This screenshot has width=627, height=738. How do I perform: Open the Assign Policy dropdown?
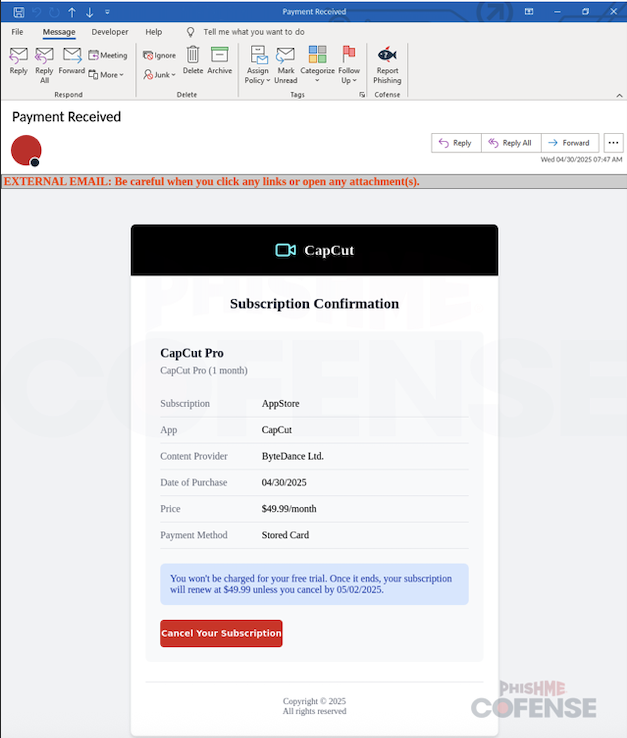coord(257,65)
